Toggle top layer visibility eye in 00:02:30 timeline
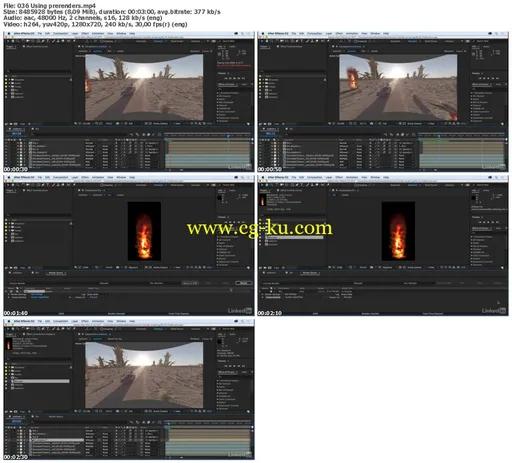 tap(6, 430)
